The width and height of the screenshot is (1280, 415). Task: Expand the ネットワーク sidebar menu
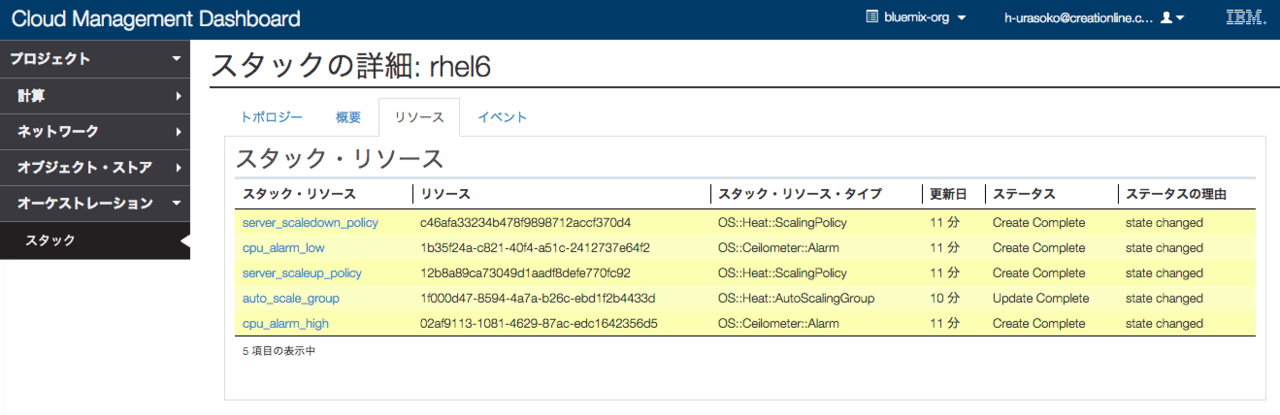pyautogui.click(x=95, y=132)
